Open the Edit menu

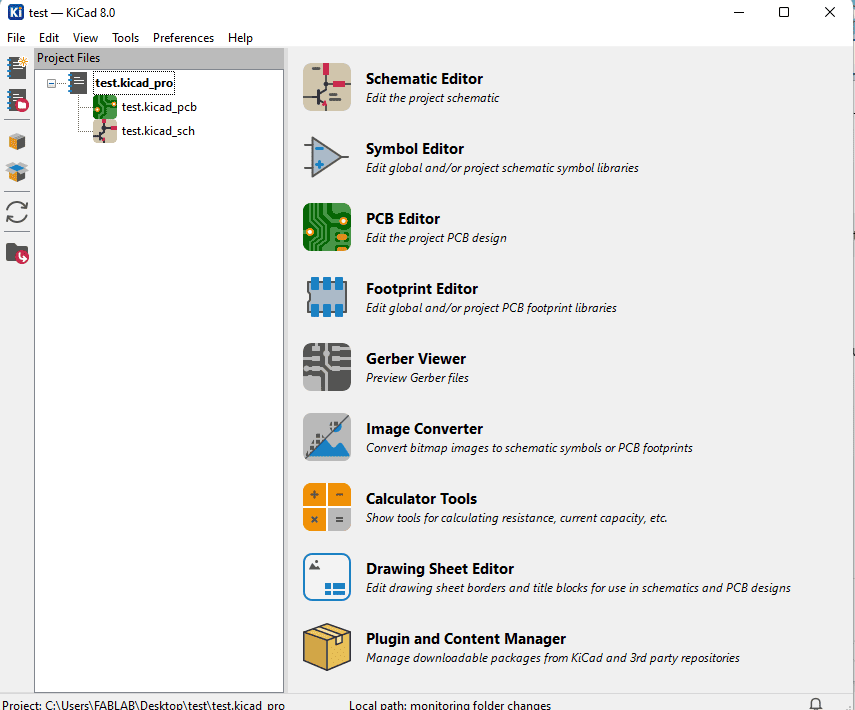click(49, 38)
